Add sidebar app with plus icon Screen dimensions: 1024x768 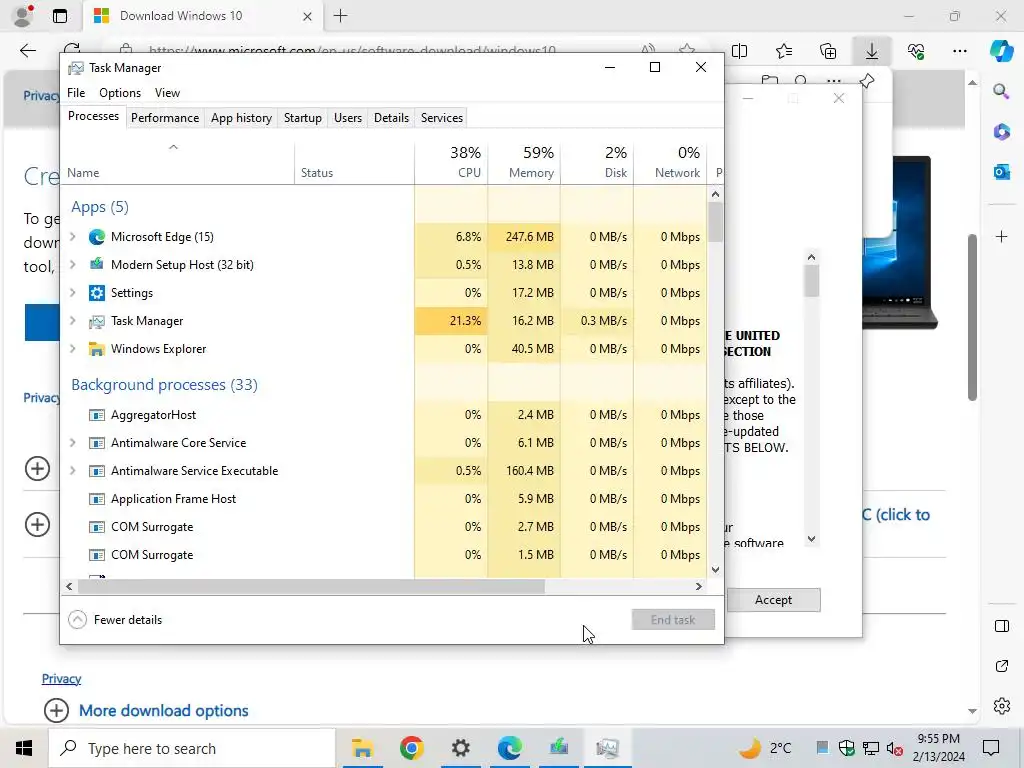point(1001,236)
